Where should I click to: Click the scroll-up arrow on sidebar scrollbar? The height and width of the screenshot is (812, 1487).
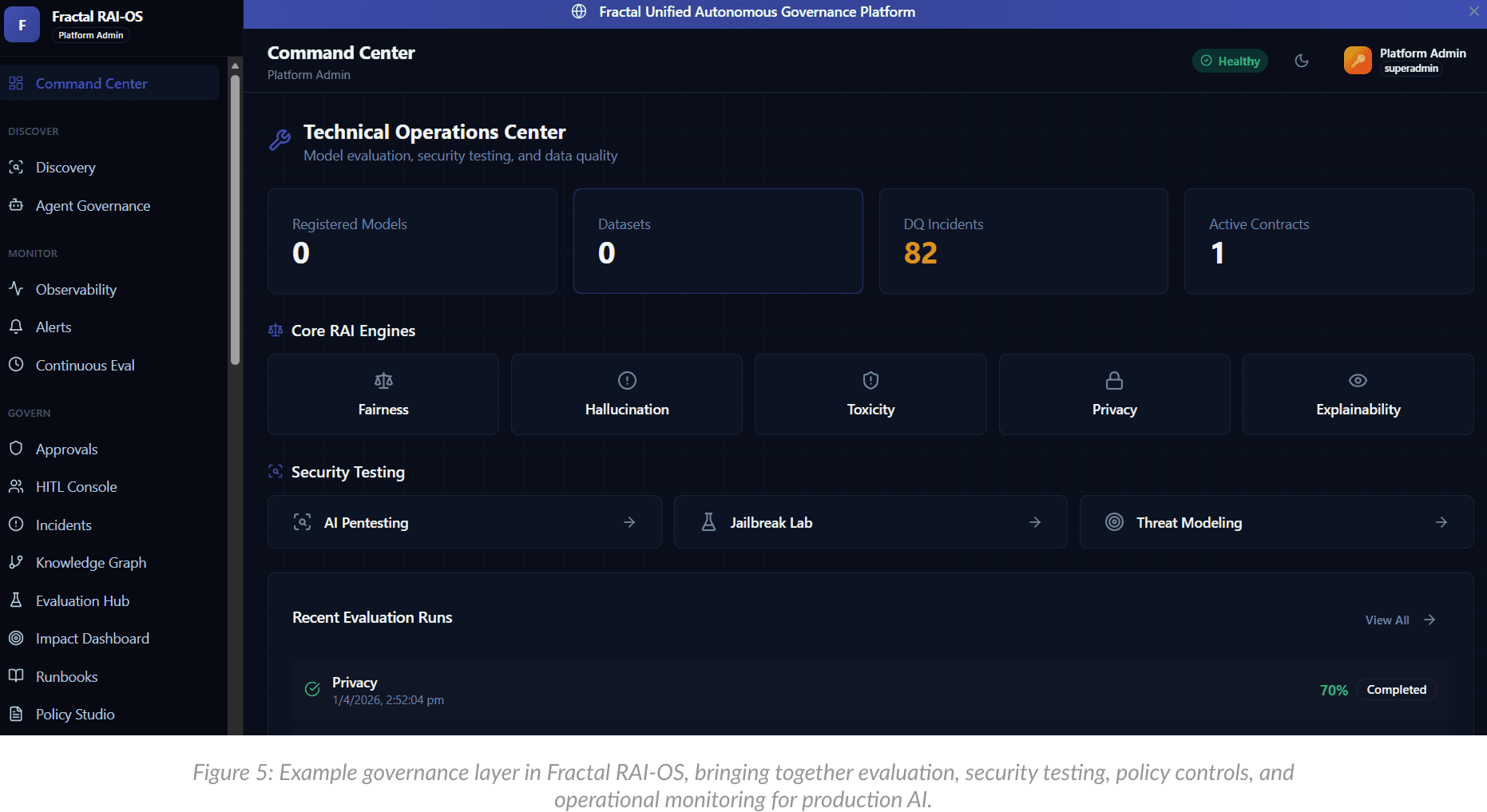click(235, 65)
